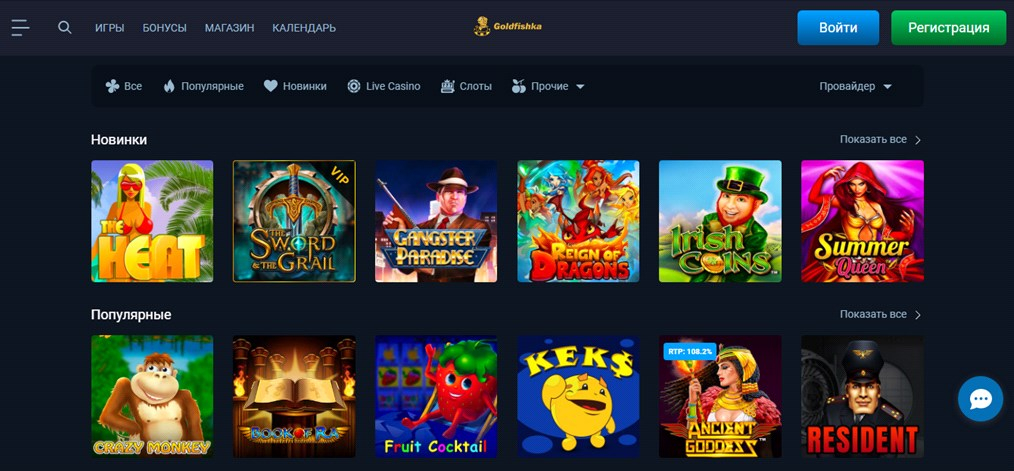Open the live chat bubble icon

(x=980, y=399)
